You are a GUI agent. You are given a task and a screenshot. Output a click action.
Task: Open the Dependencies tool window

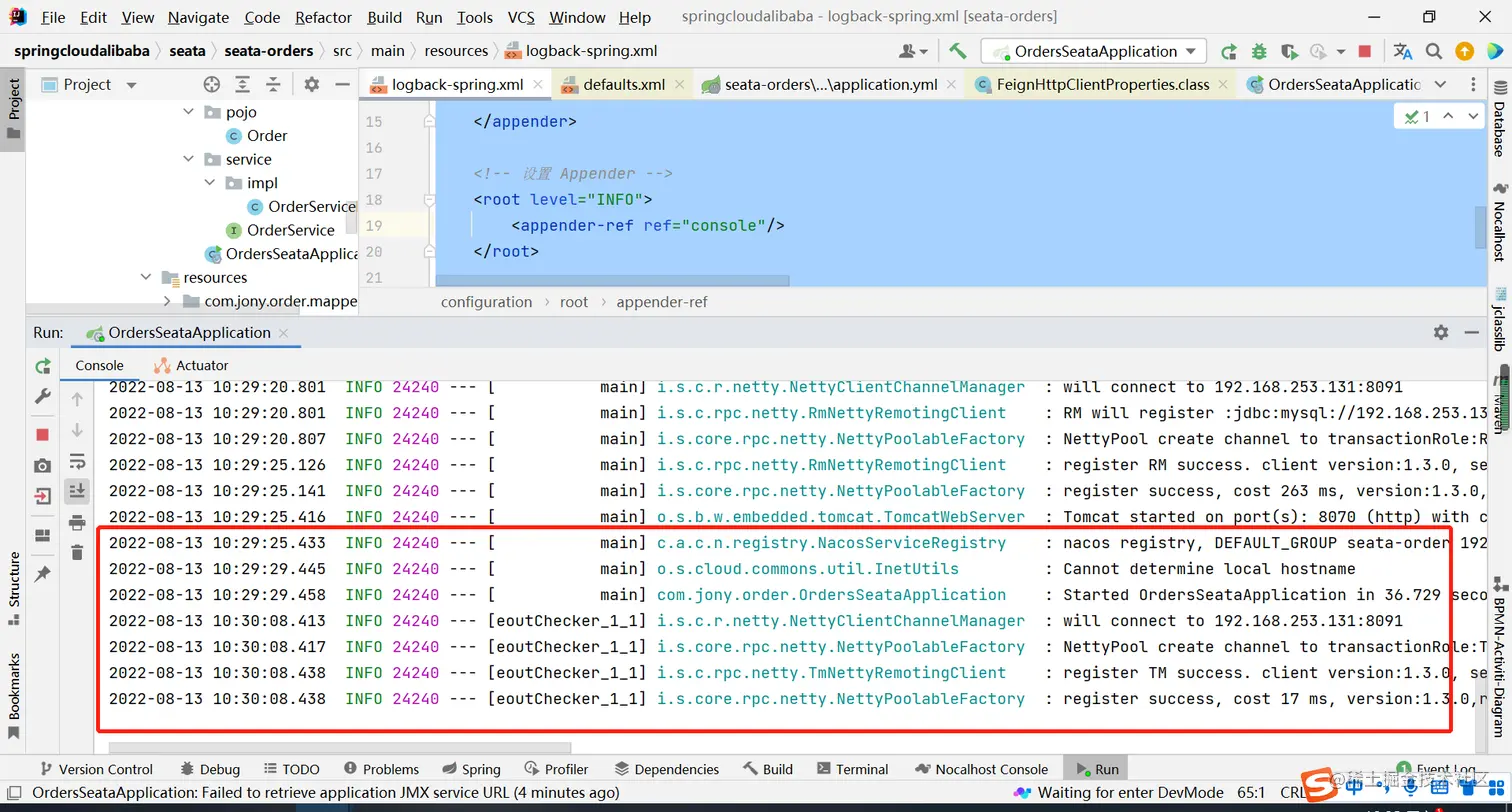[x=666, y=769]
